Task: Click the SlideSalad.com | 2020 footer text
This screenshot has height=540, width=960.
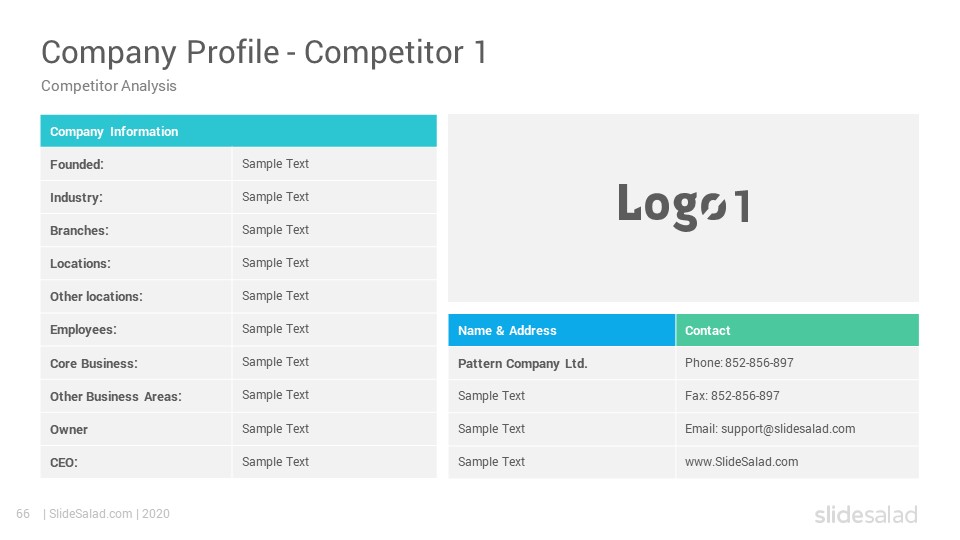Action: [109, 514]
